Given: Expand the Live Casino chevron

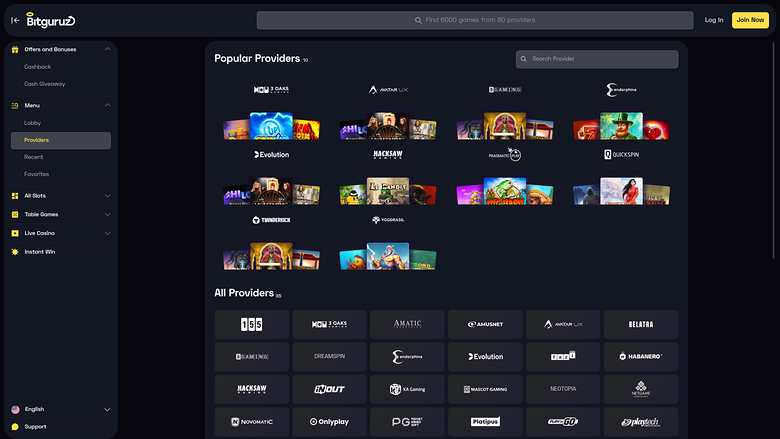Looking at the screenshot, I should (107, 233).
